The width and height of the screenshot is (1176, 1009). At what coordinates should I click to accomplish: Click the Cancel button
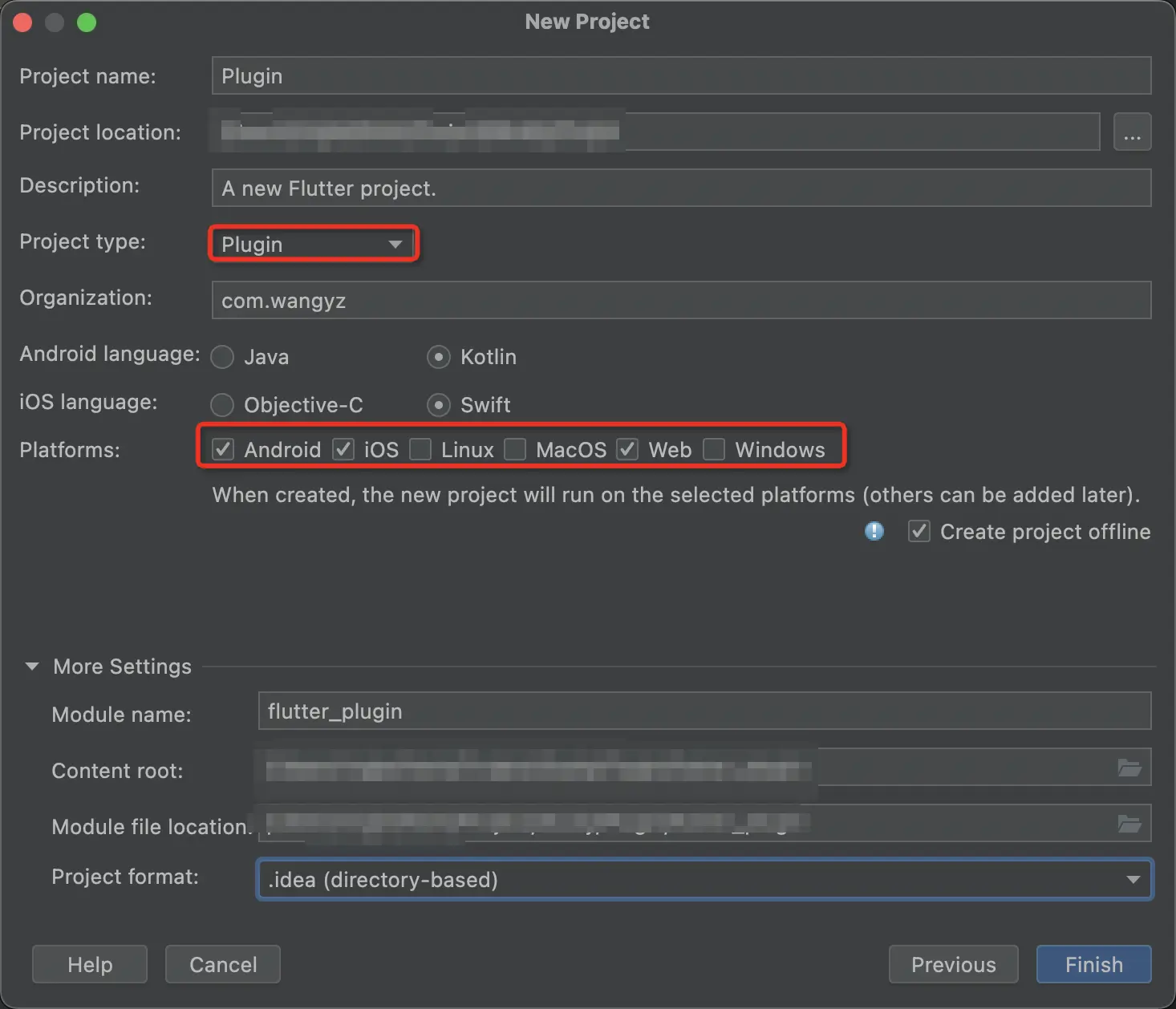223,964
